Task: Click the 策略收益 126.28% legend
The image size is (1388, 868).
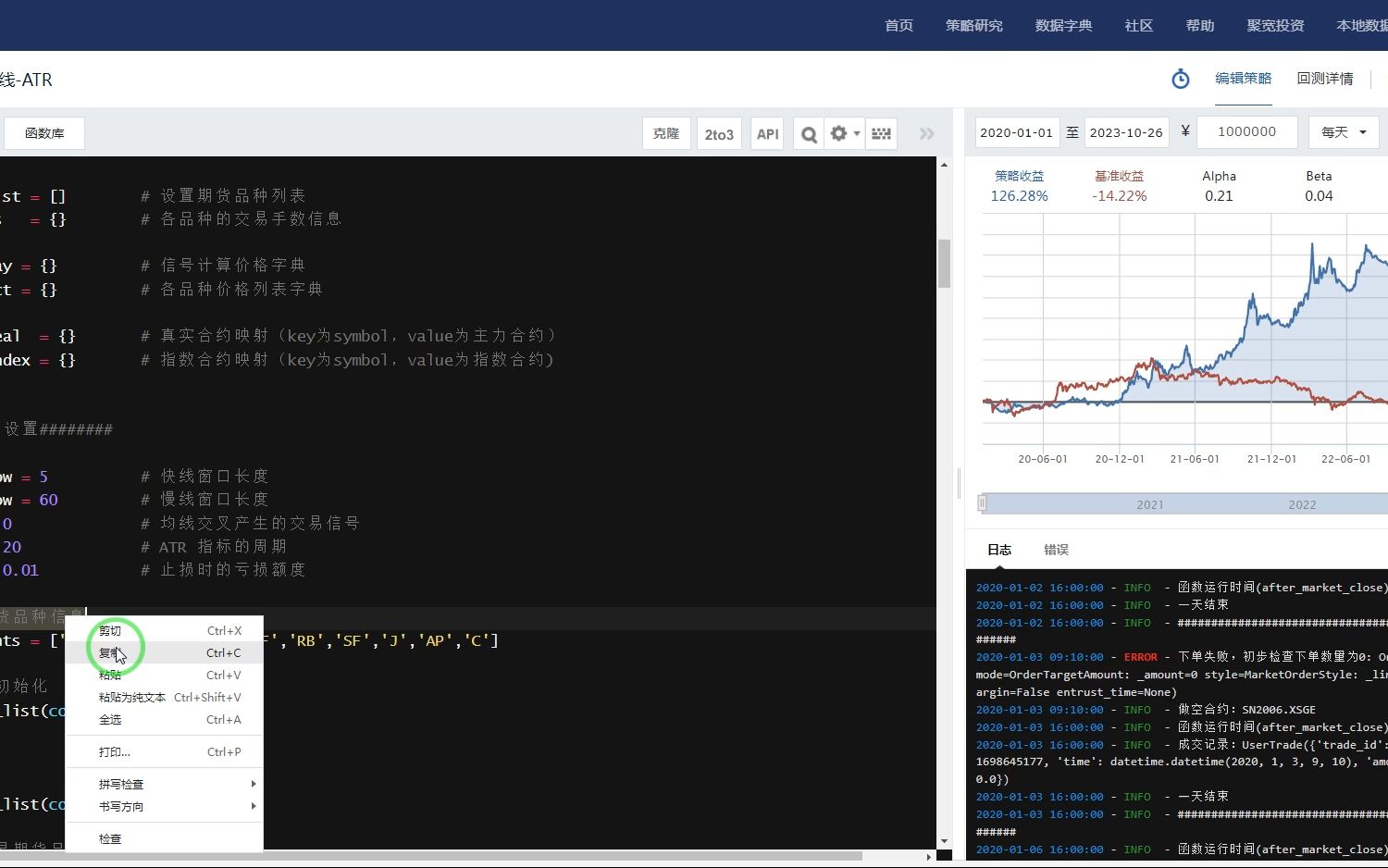Action: coord(1019,186)
